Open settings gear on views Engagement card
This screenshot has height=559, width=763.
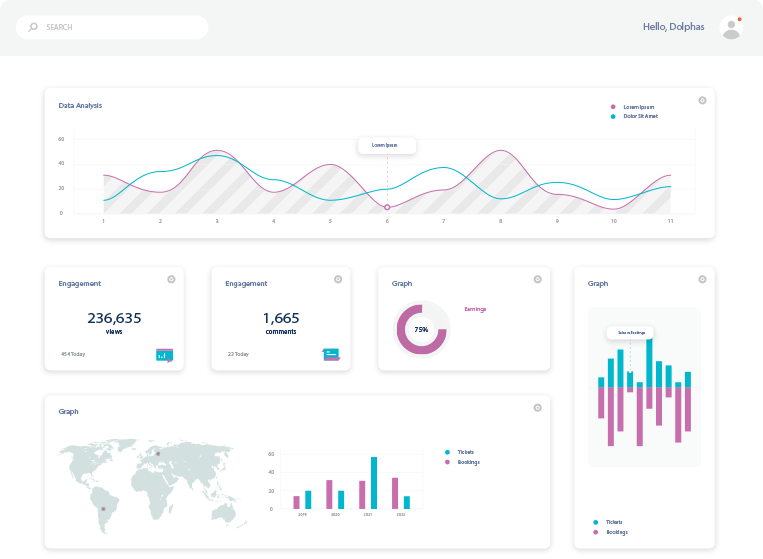point(171,279)
